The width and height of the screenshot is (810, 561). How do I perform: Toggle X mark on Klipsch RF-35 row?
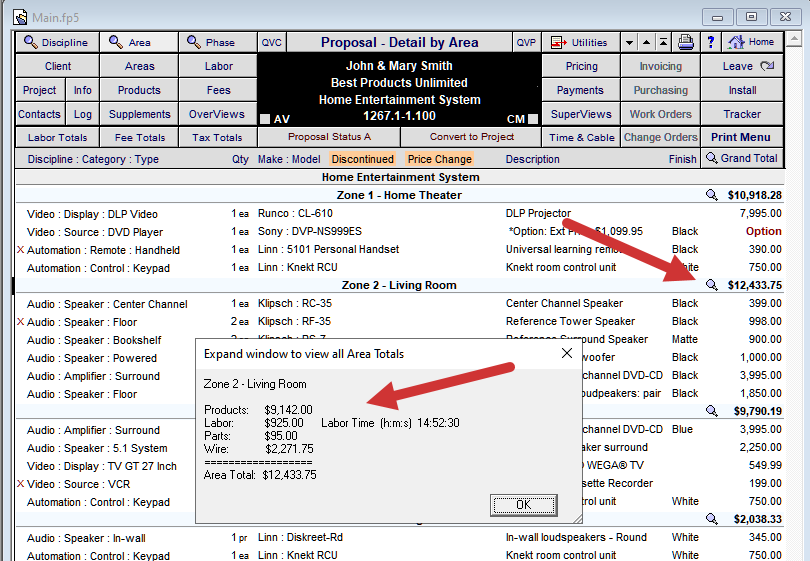coord(21,322)
